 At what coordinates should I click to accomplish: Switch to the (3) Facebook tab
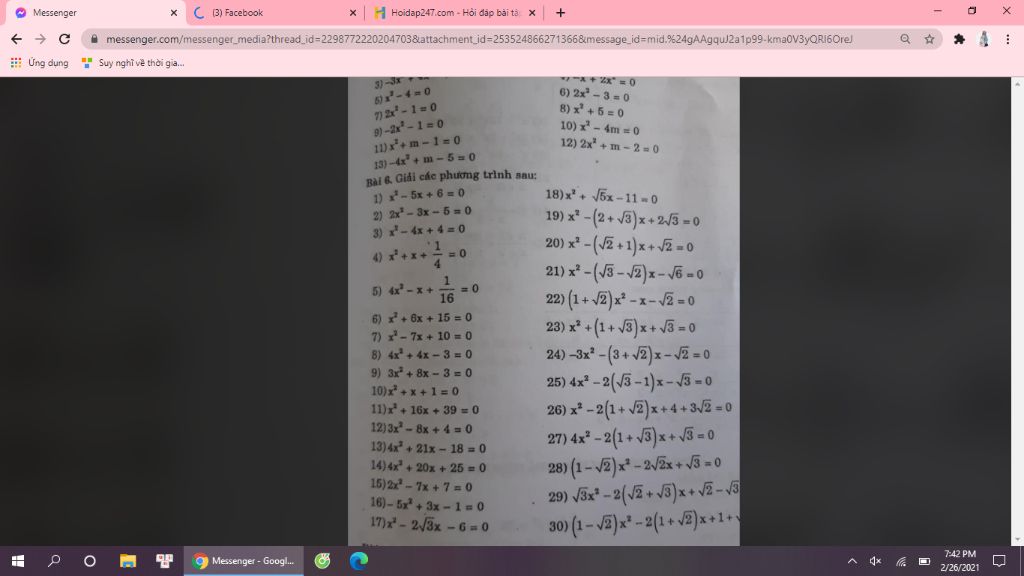click(274, 12)
